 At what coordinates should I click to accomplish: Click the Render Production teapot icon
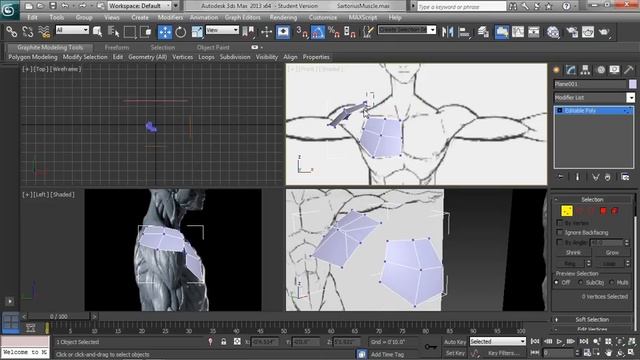coord(604,32)
